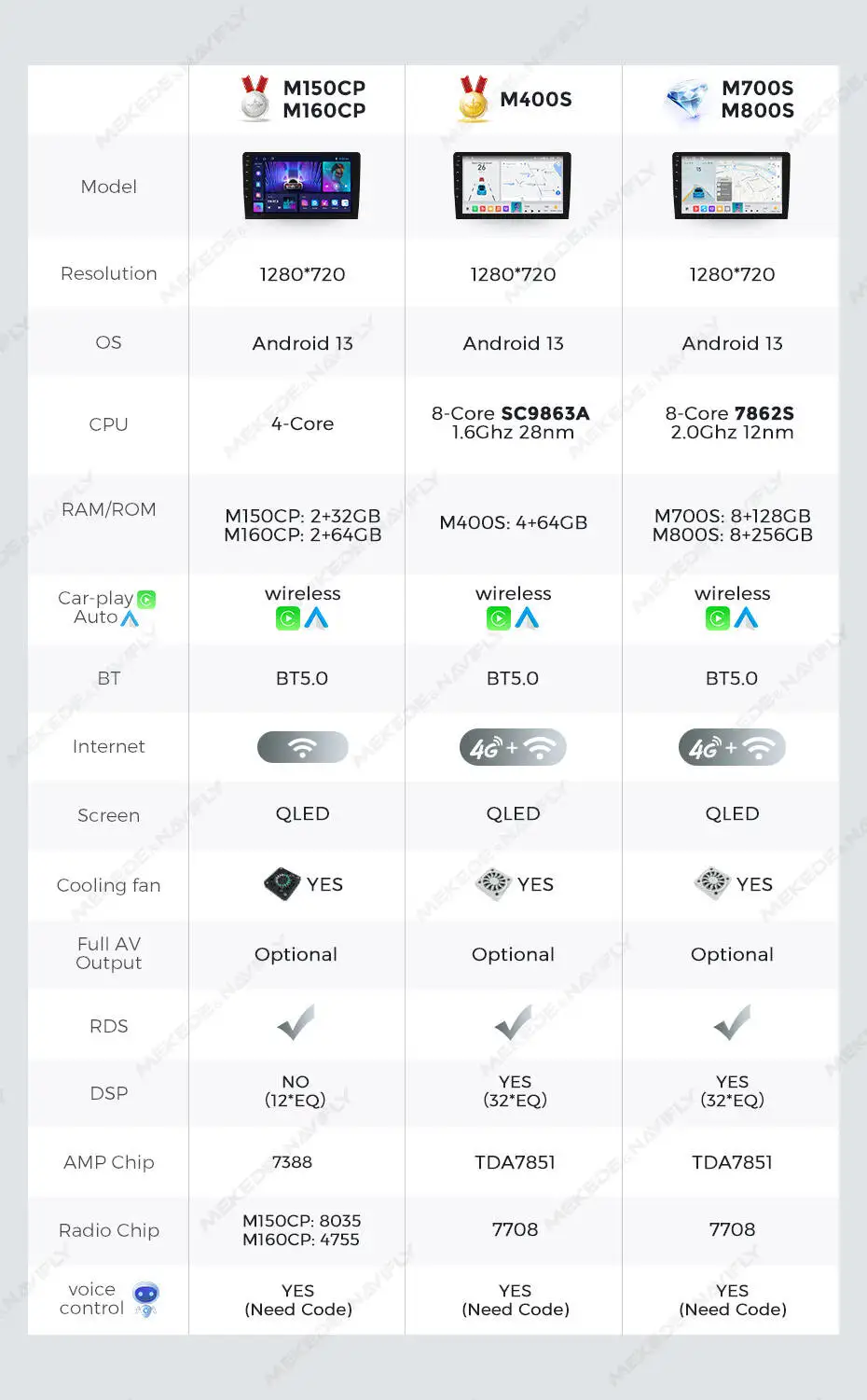Click the Android Auto icon under M700S wireless
Screen dimensions: 867x1400
pos(746,618)
